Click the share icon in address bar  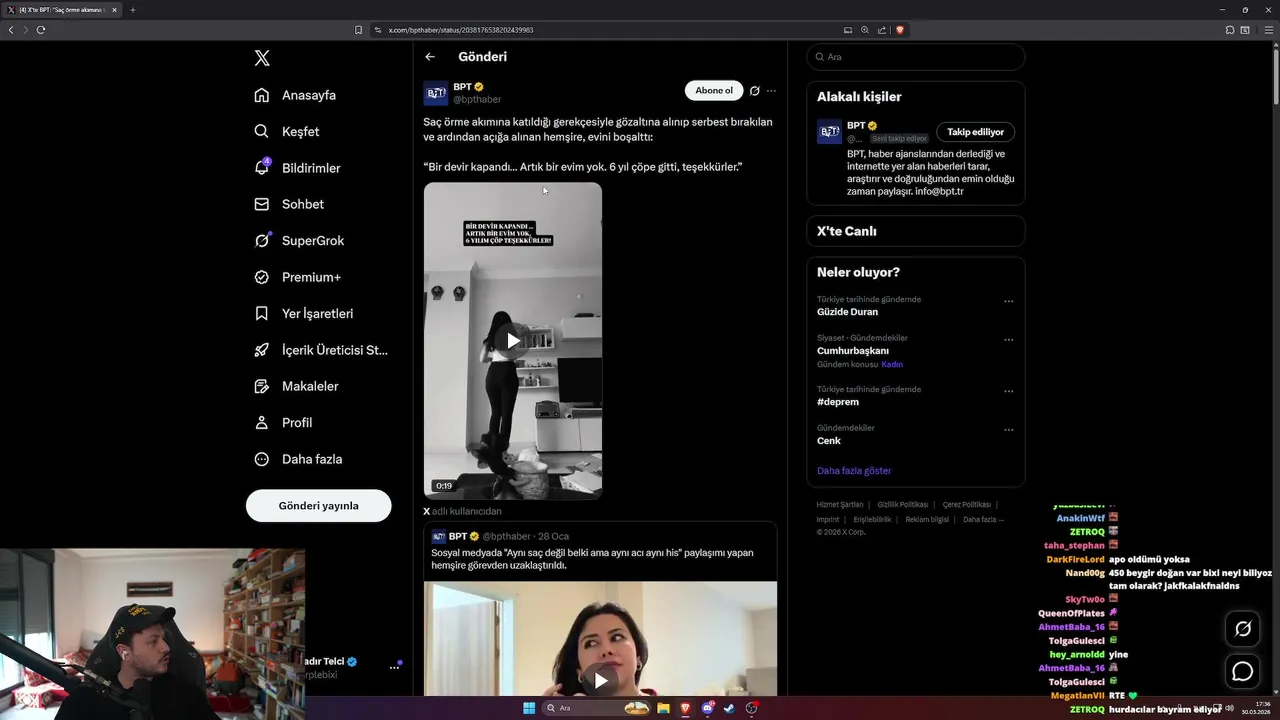coord(882,30)
